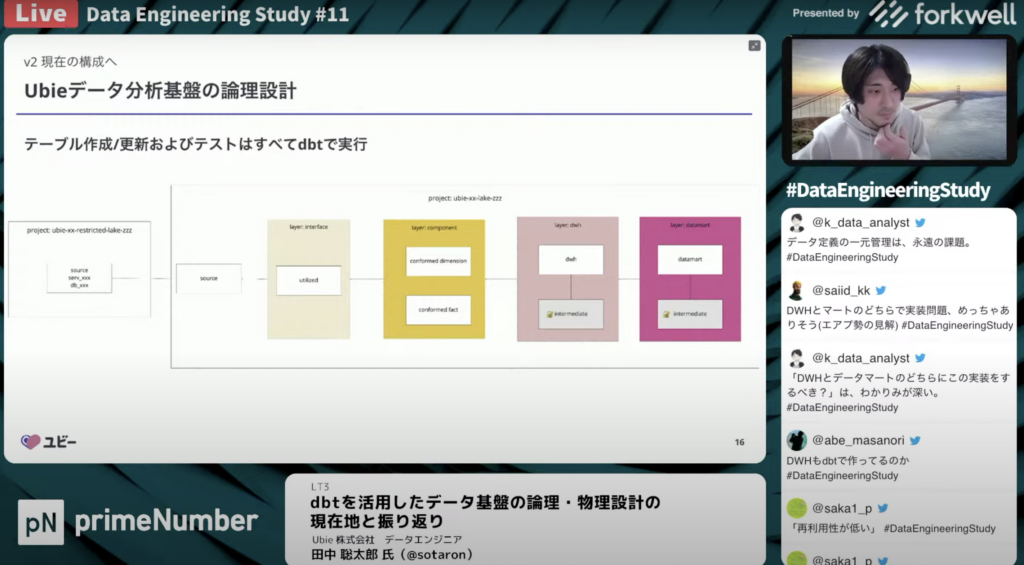Open the @abe_masanori profile avatar

click(x=796, y=440)
